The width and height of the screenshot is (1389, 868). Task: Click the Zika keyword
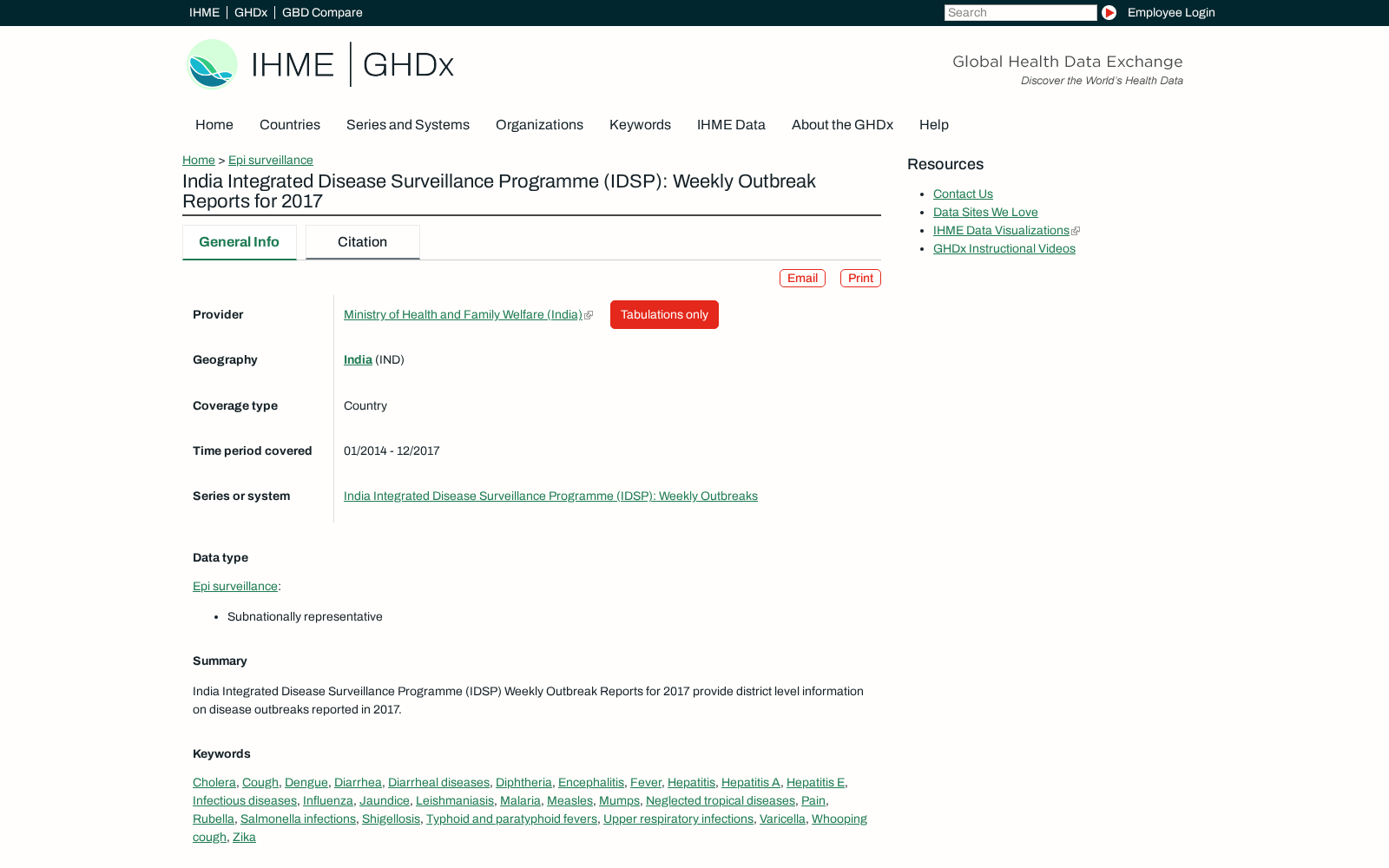(244, 837)
